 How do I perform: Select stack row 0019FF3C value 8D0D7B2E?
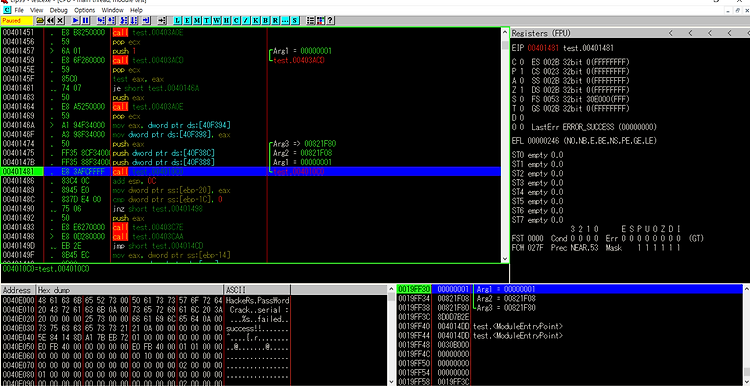(x=569, y=317)
